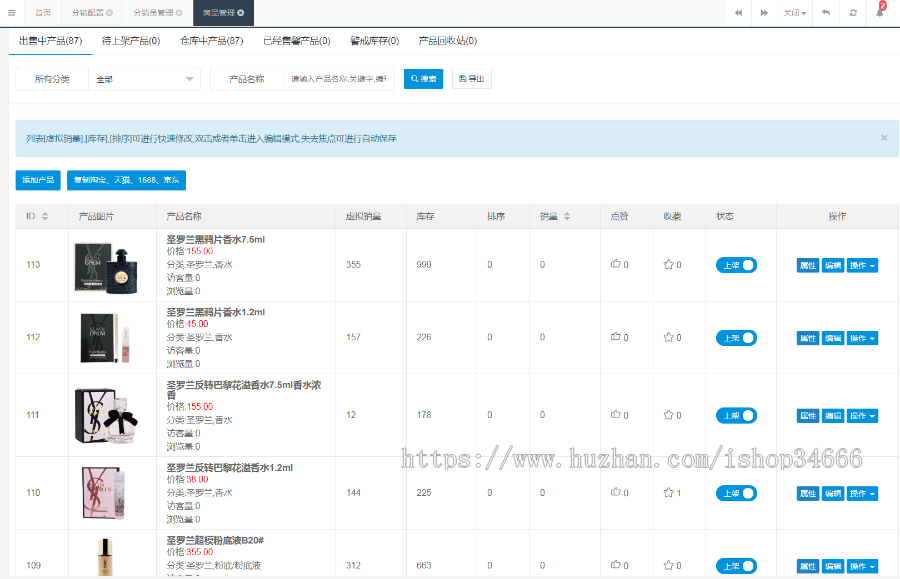Click the 添加产品 button

(37, 181)
